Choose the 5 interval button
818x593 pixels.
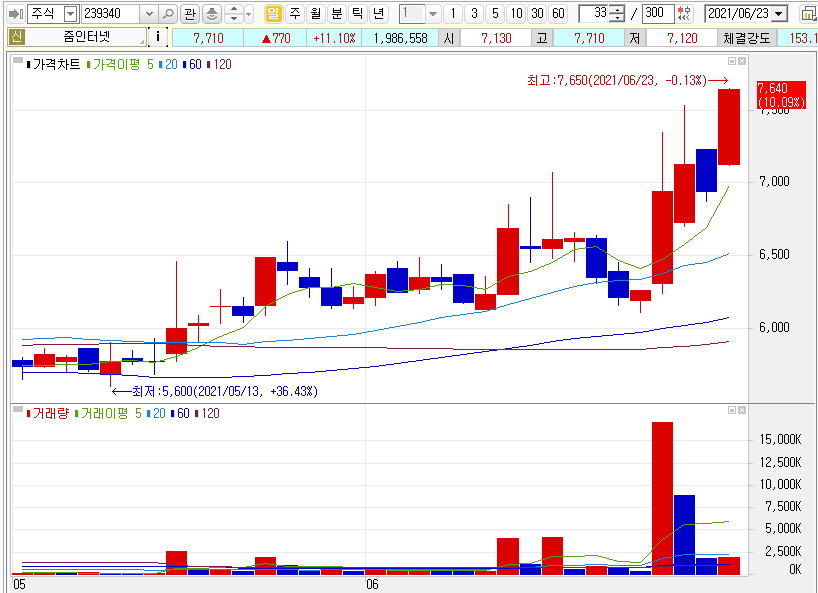tap(495, 14)
